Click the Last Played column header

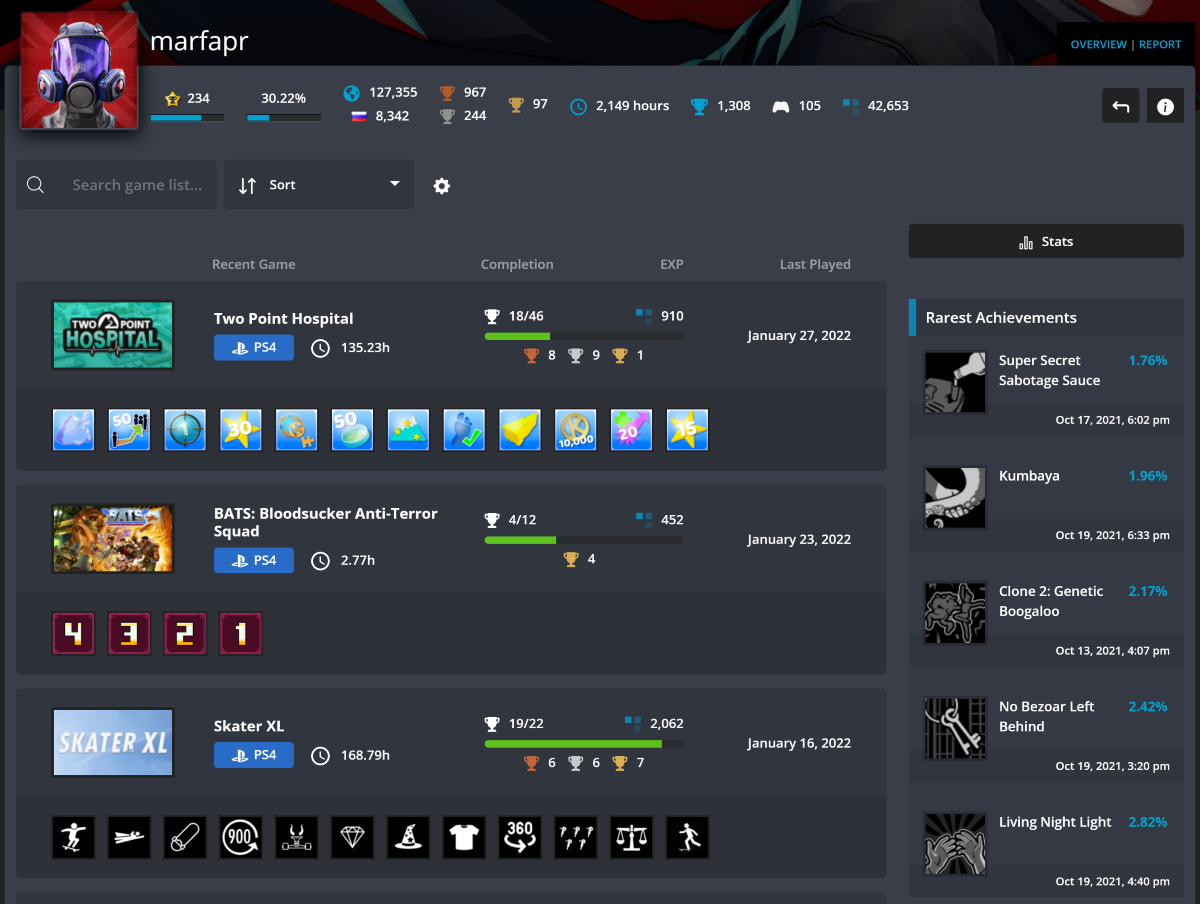[x=815, y=265]
